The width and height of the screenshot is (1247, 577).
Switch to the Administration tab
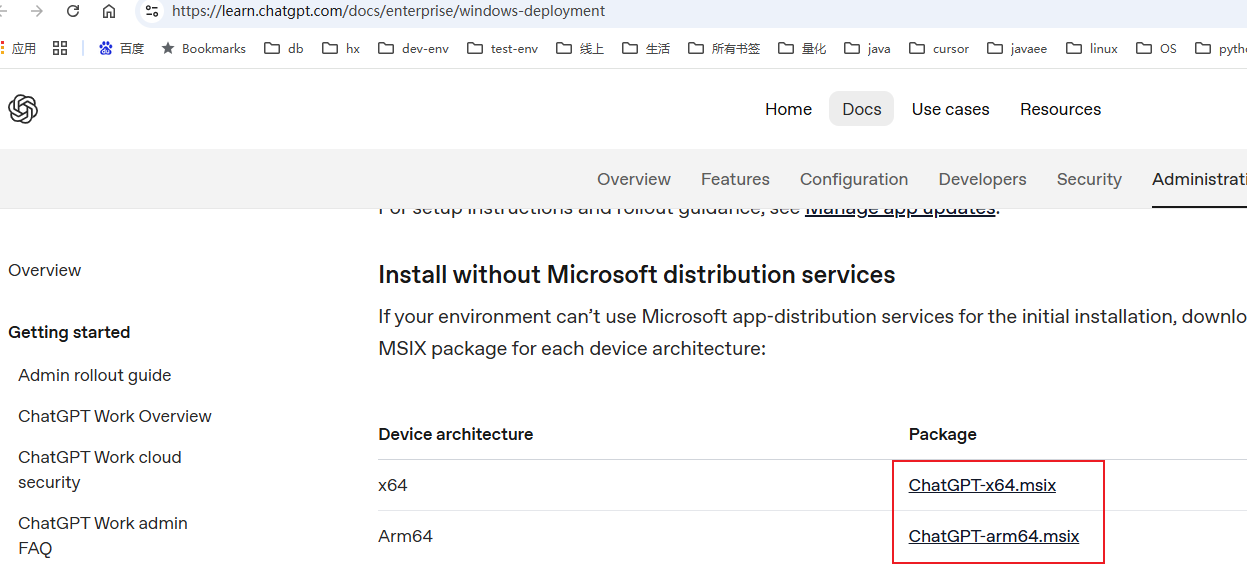(x=1199, y=179)
